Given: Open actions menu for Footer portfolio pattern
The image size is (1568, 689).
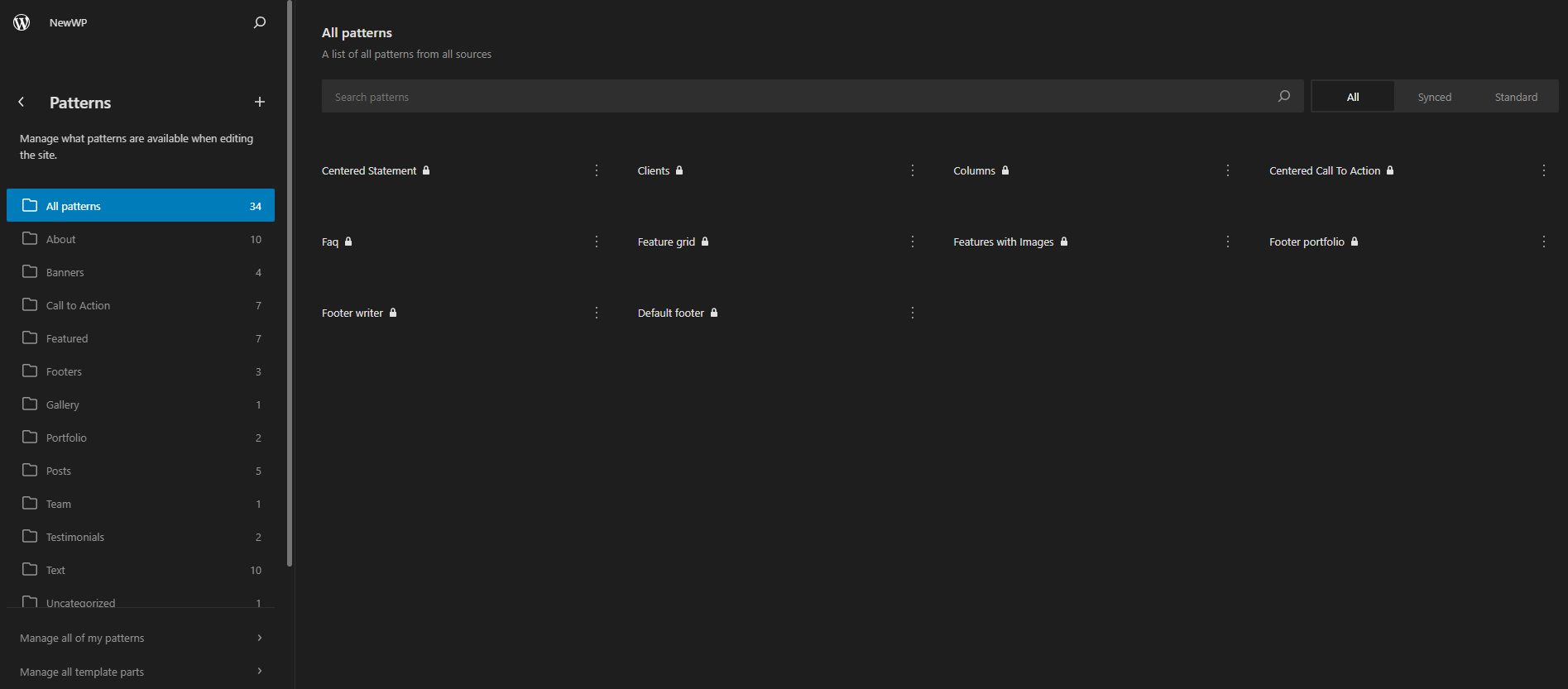Looking at the screenshot, I should pyautogui.click(x=1544, y=242).
